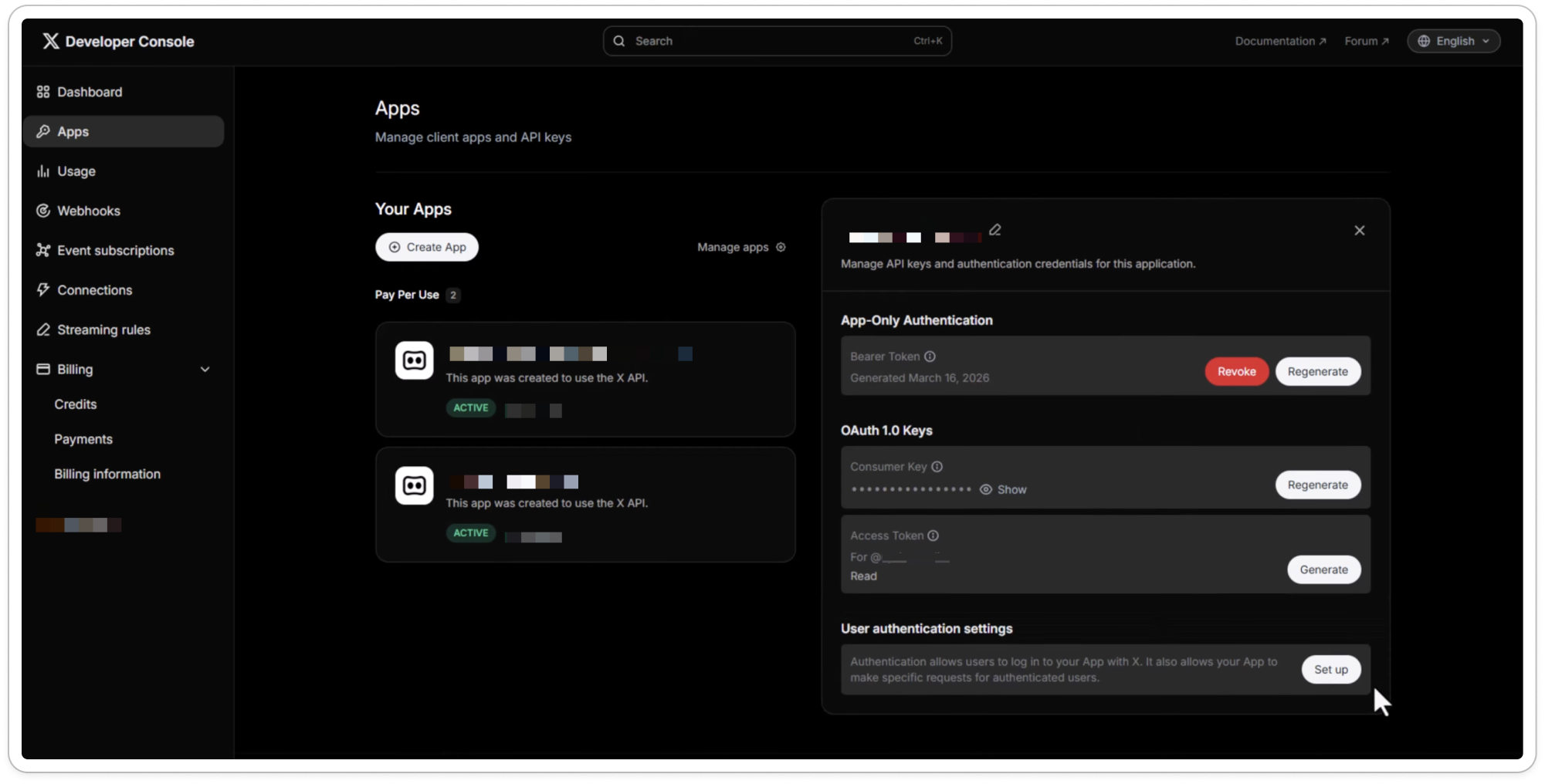Click "Manage client apps and API keys" text

coord(473,137)
